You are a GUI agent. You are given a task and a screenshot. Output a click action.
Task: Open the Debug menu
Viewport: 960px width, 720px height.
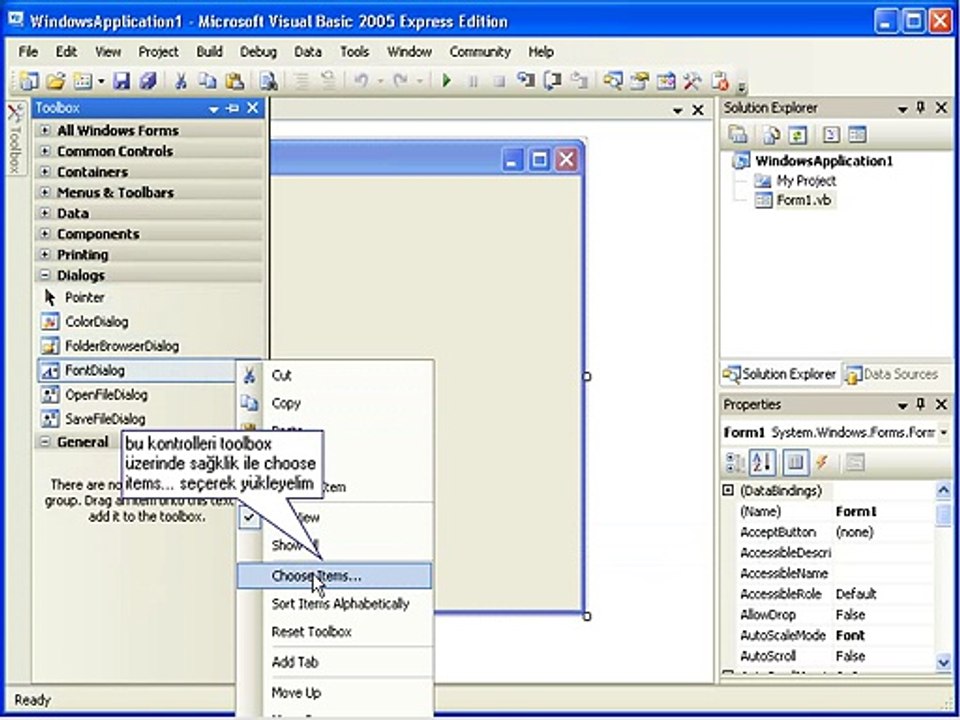(x=258, y=52)
